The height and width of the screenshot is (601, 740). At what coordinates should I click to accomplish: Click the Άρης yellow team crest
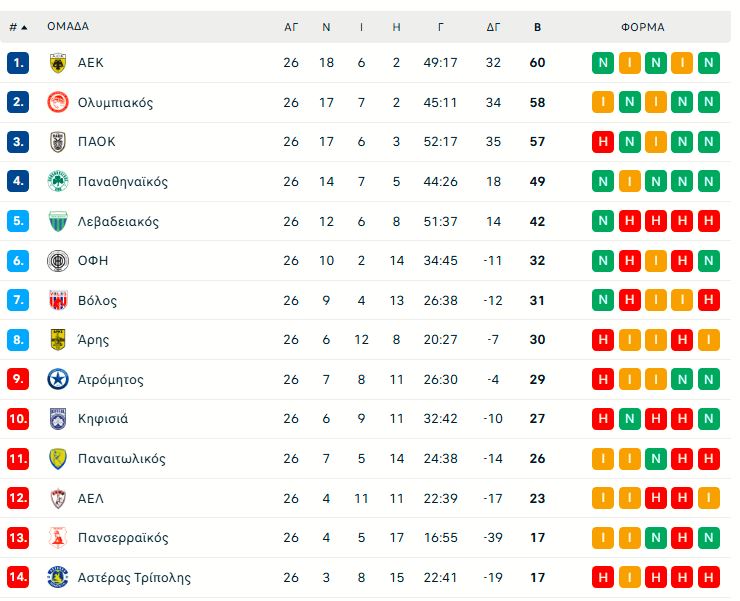(x=57, y=340)
